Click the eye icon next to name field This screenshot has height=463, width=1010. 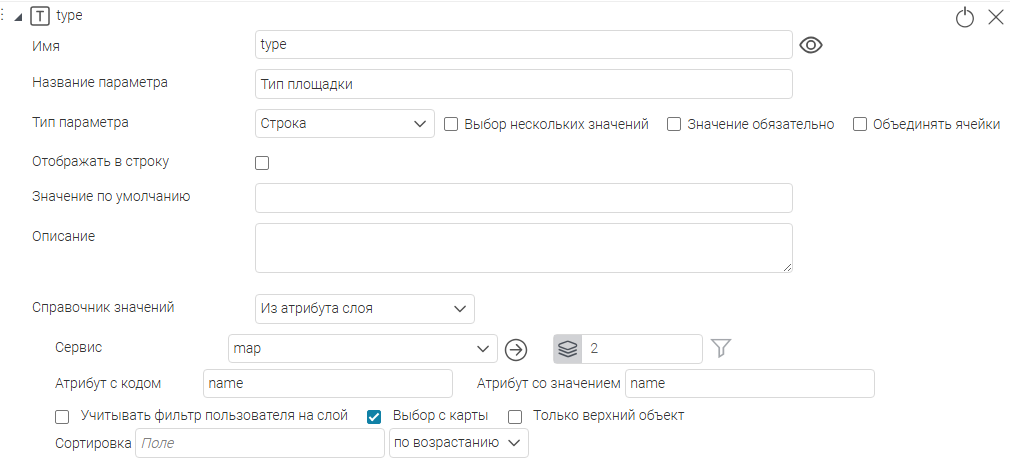[x=811, y=45]
